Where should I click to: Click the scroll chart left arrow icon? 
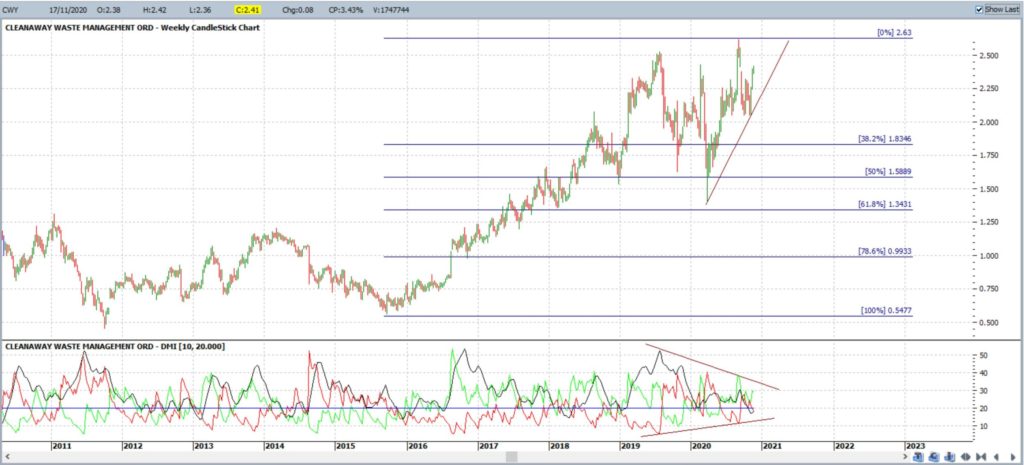tap(997, 457)
